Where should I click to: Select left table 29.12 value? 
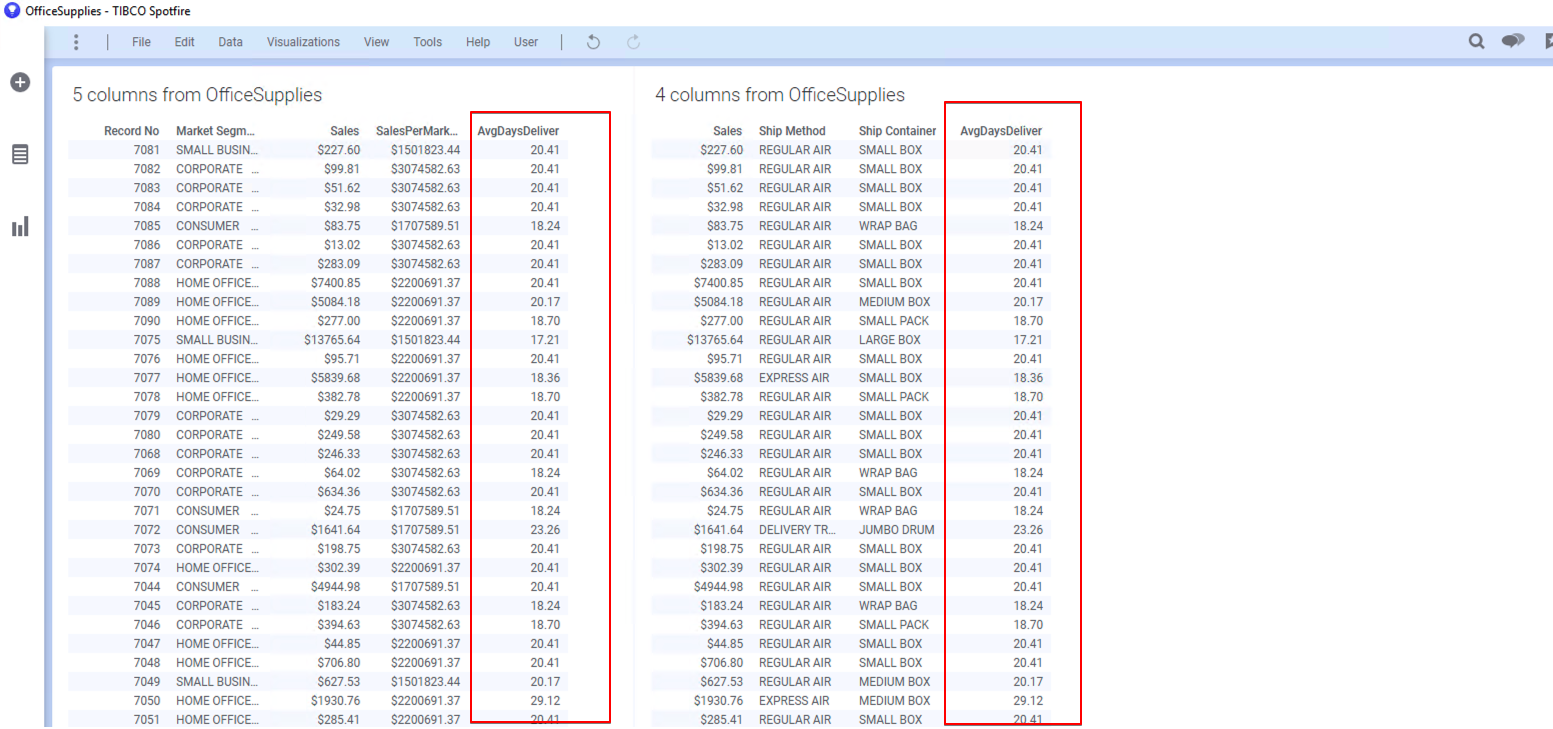pyautogui.click(x=545, y=701)
